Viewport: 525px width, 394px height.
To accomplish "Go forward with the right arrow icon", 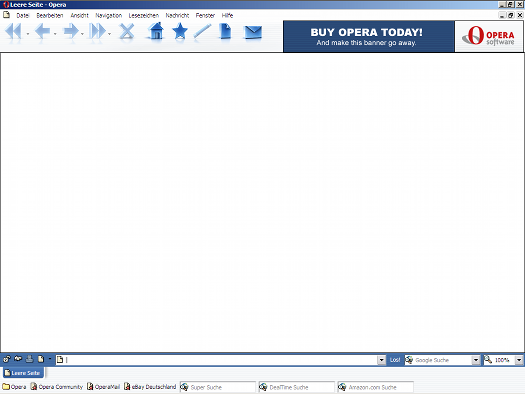I will [x=71, y=31].
